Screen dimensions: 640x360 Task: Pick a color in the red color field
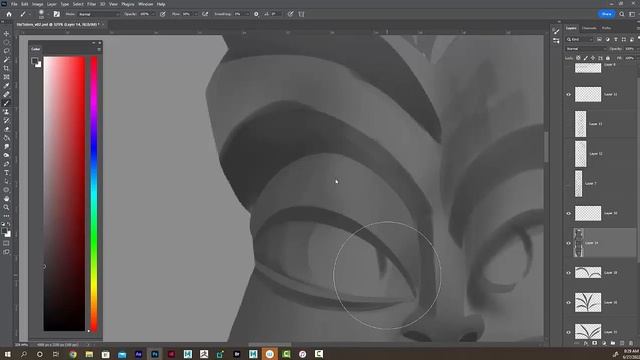point(64,193)
